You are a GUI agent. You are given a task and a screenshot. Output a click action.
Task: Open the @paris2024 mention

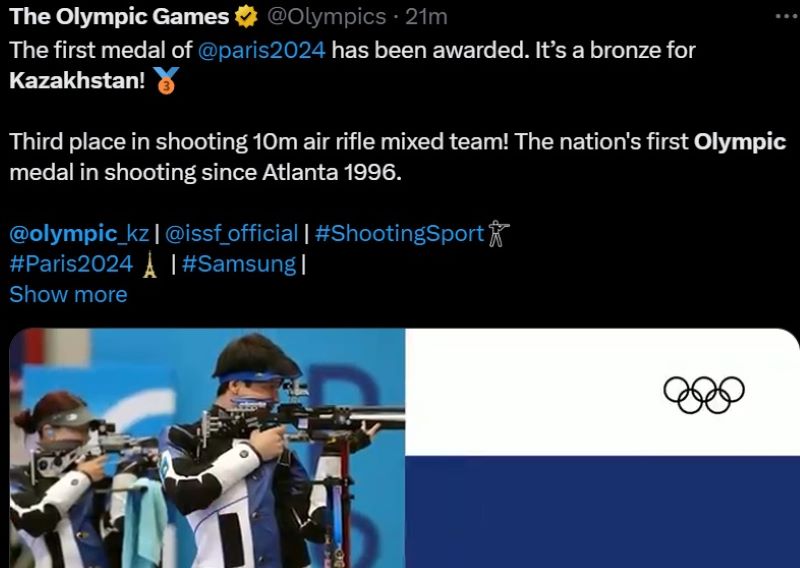(x=261, y=51)
